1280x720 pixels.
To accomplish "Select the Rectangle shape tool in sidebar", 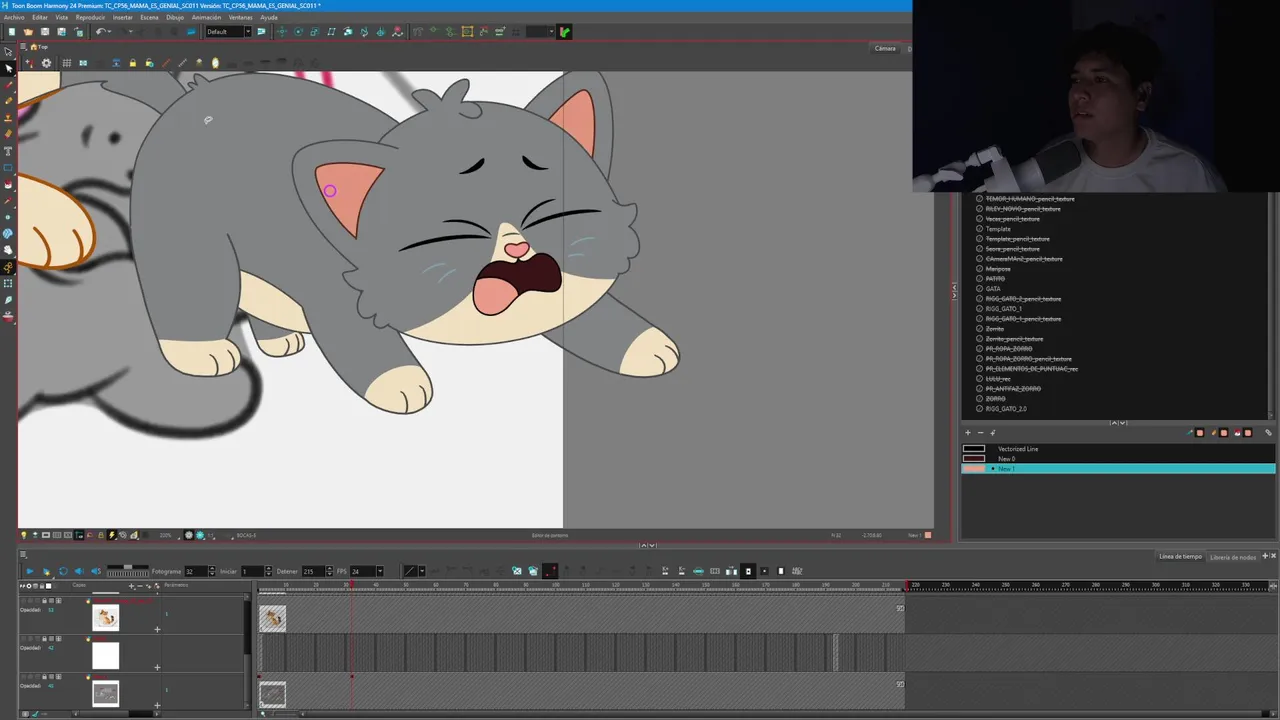I will (x=8, y=168).
